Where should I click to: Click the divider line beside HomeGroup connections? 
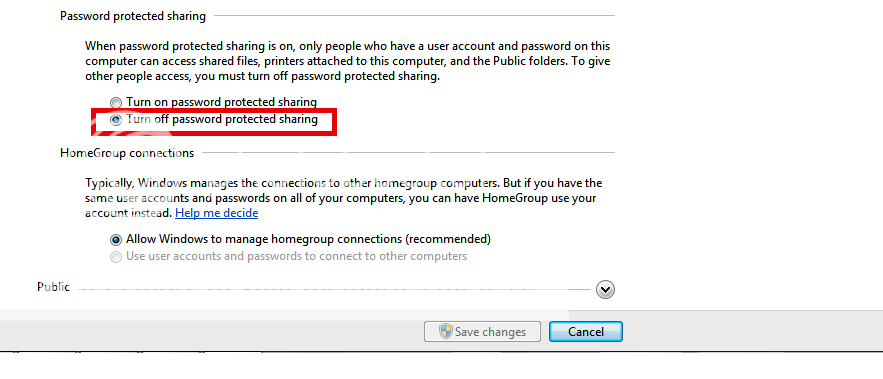(x=408, y=152)
